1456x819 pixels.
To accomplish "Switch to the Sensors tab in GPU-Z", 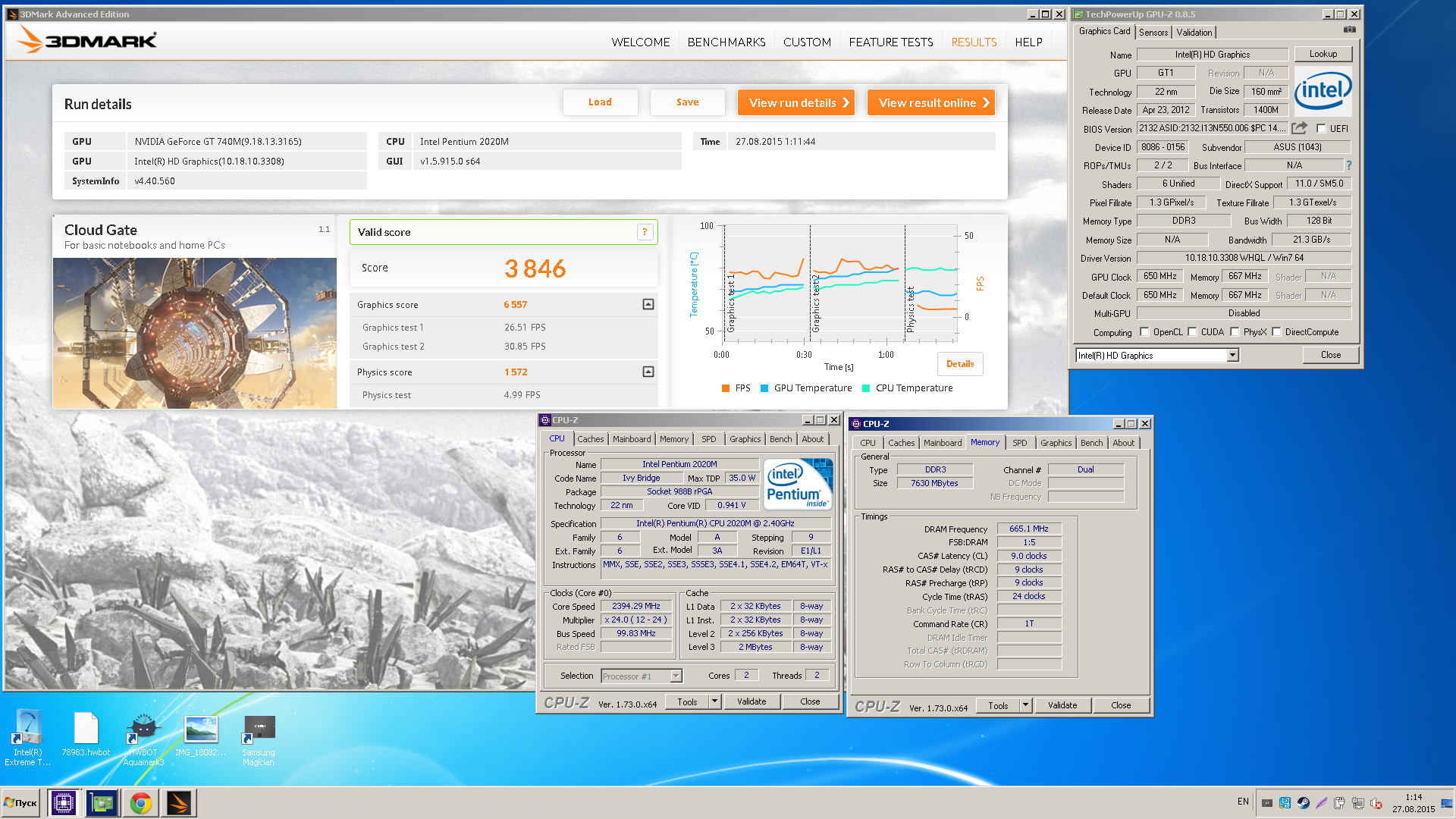I will pyautogui.click(x=1153, y=32).
